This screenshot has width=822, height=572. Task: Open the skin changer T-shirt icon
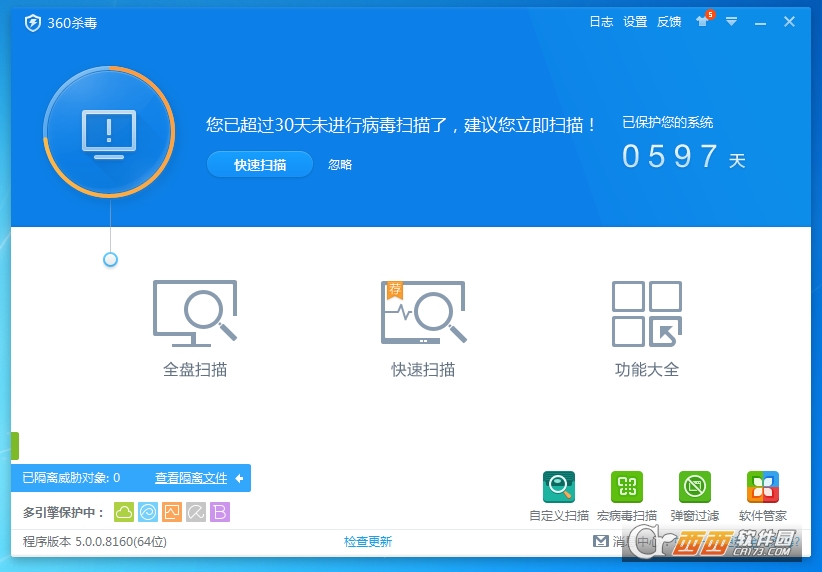(x=703, y=22)
